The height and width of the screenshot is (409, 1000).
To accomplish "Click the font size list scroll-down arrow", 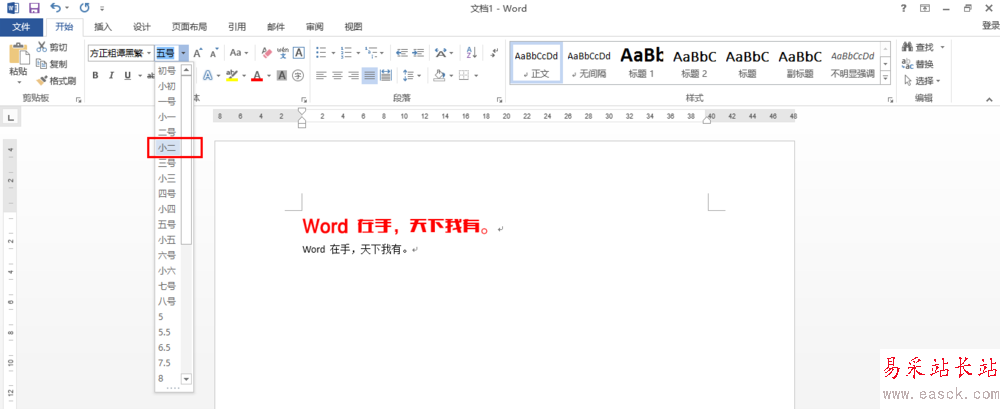I will pos(186,378).
